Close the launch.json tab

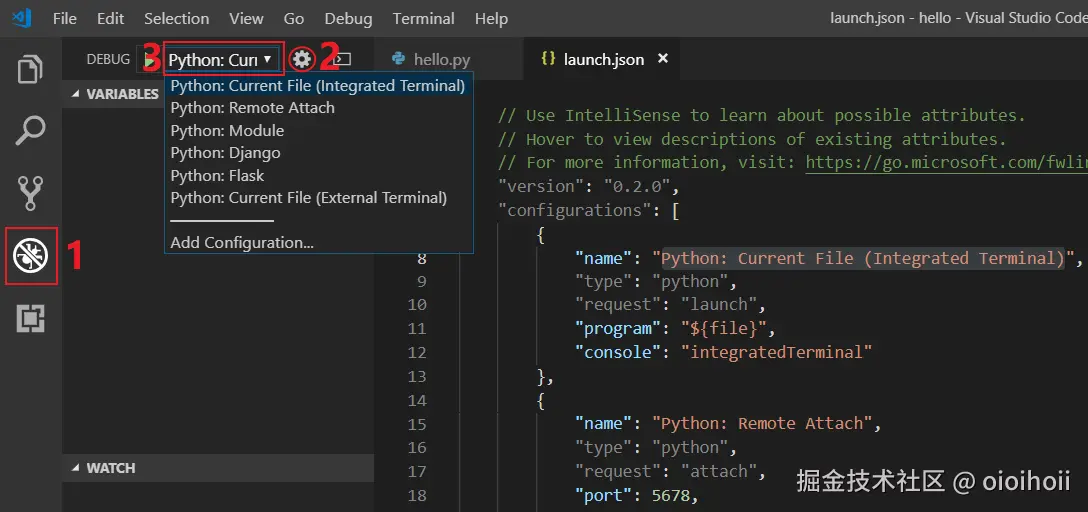click(663, 59)
